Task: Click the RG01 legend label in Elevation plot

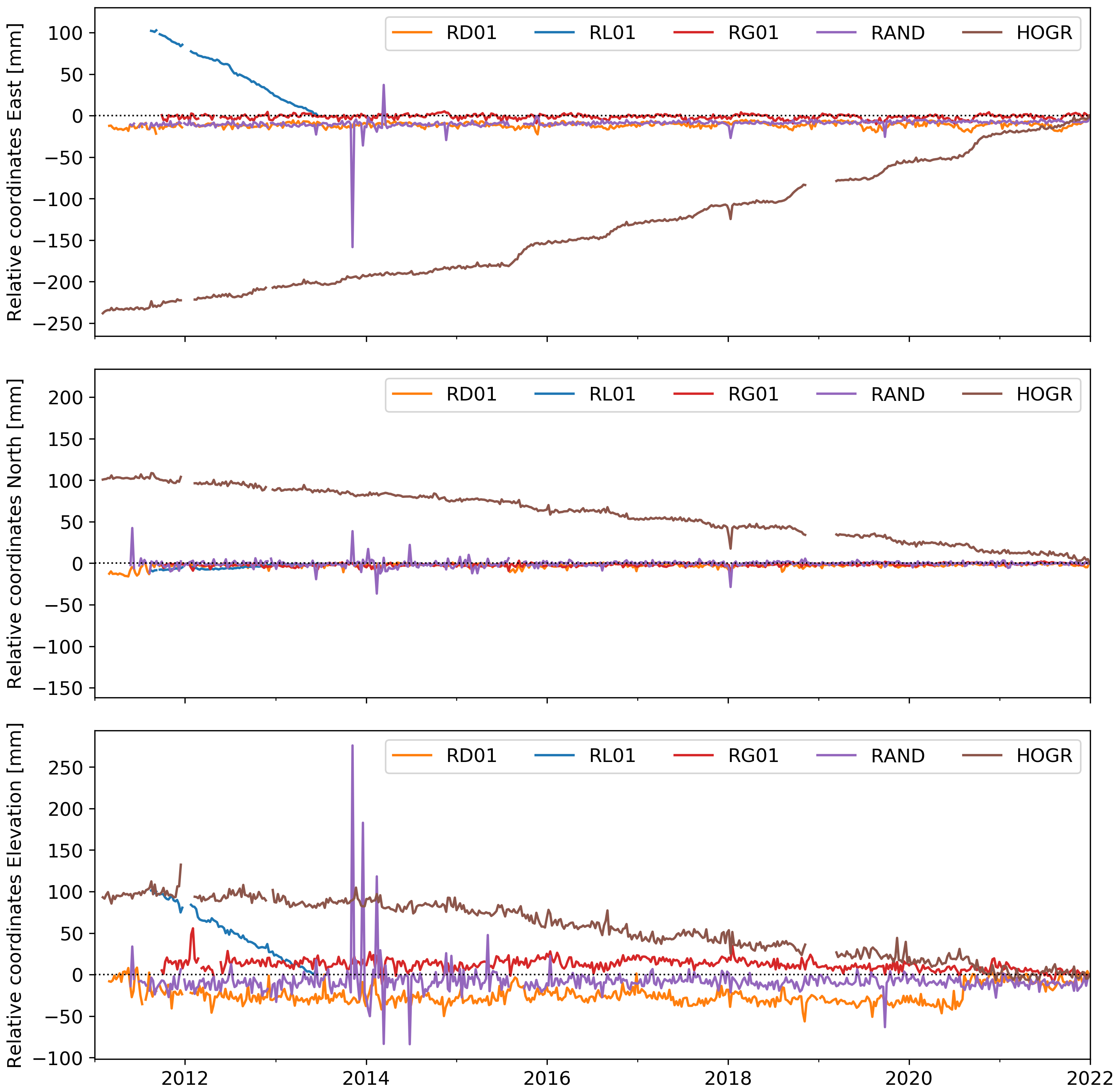Action: pos(753,755)
